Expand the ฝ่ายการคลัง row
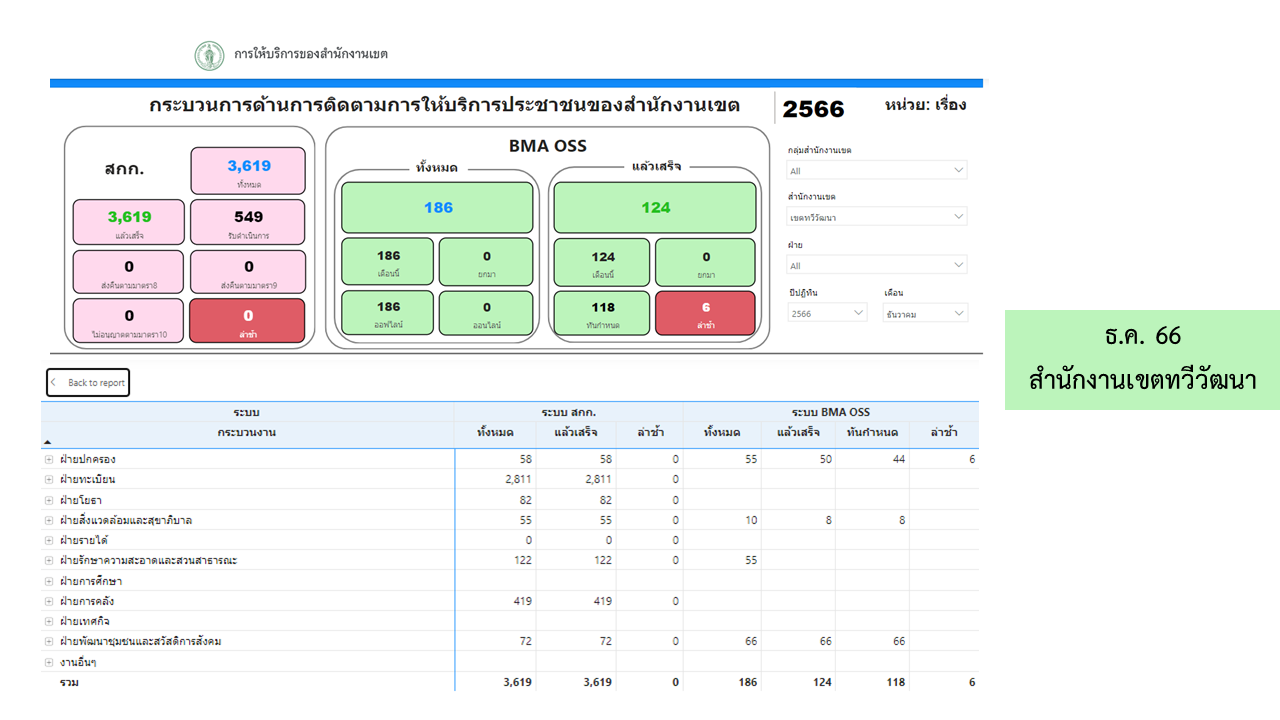This screenshot has width=1280, height=720. pos(48,601)
